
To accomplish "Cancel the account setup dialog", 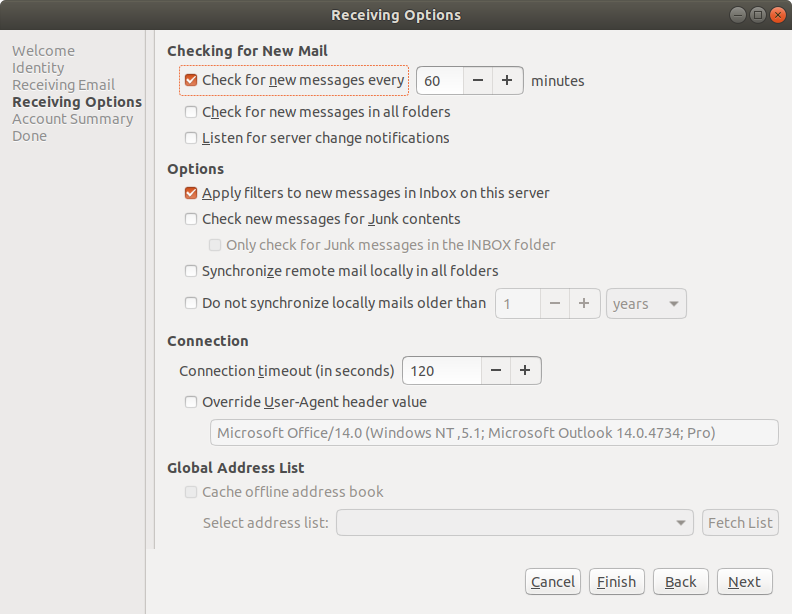I will tap(553, 582).
